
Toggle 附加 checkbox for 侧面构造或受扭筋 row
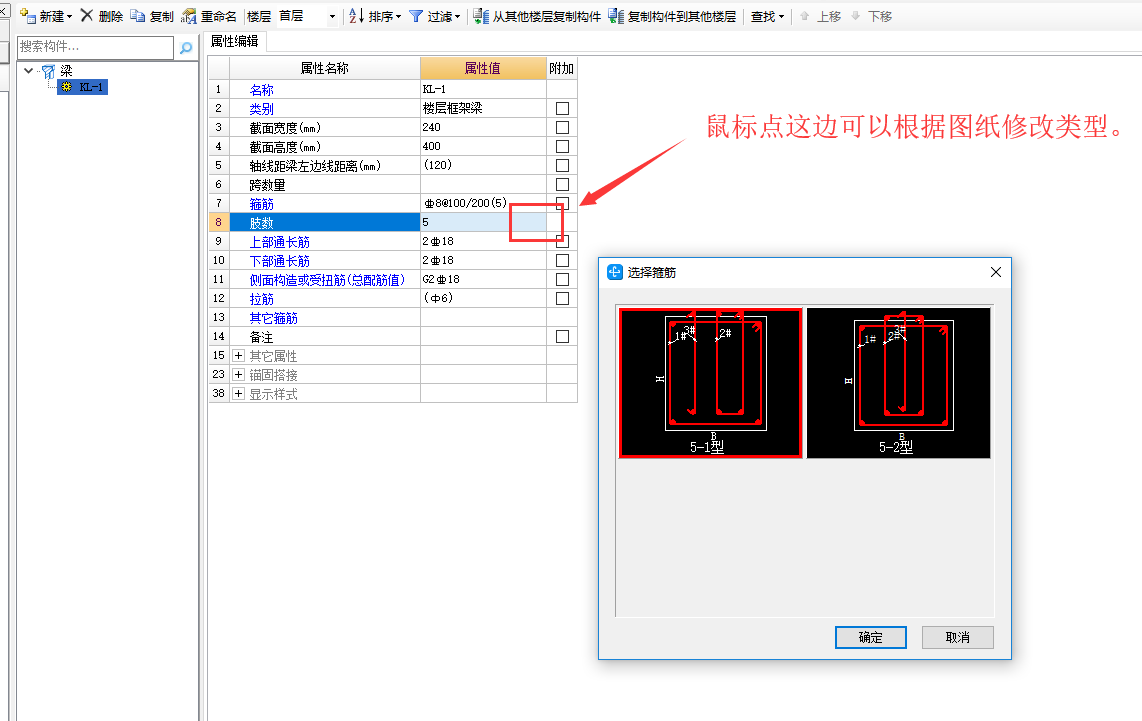[x=562, y=279]
